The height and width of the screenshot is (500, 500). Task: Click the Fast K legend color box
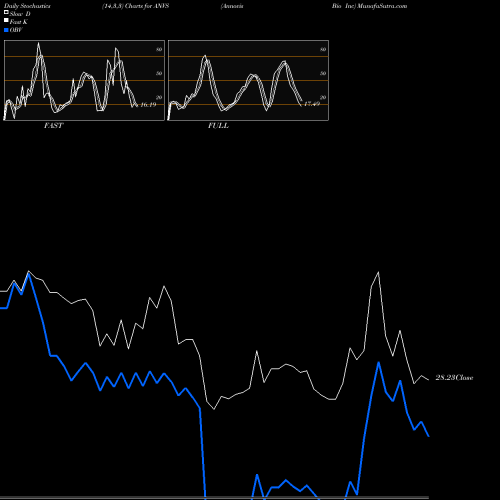click(x=6, y=20)
